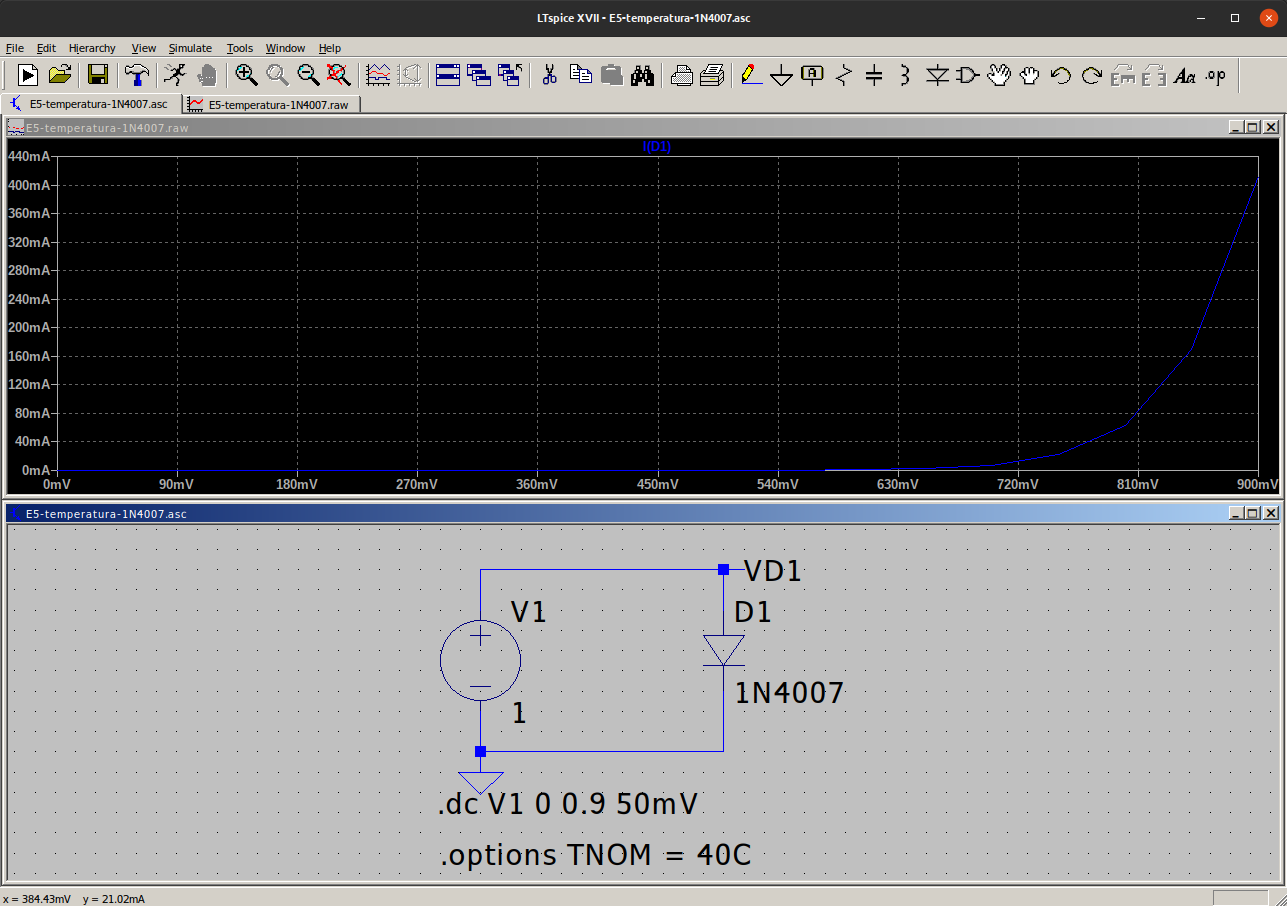The width and height of the screenshot is (1287, 906).
Task: Click the Autorange waveform icon
Action: pos(378,74)
